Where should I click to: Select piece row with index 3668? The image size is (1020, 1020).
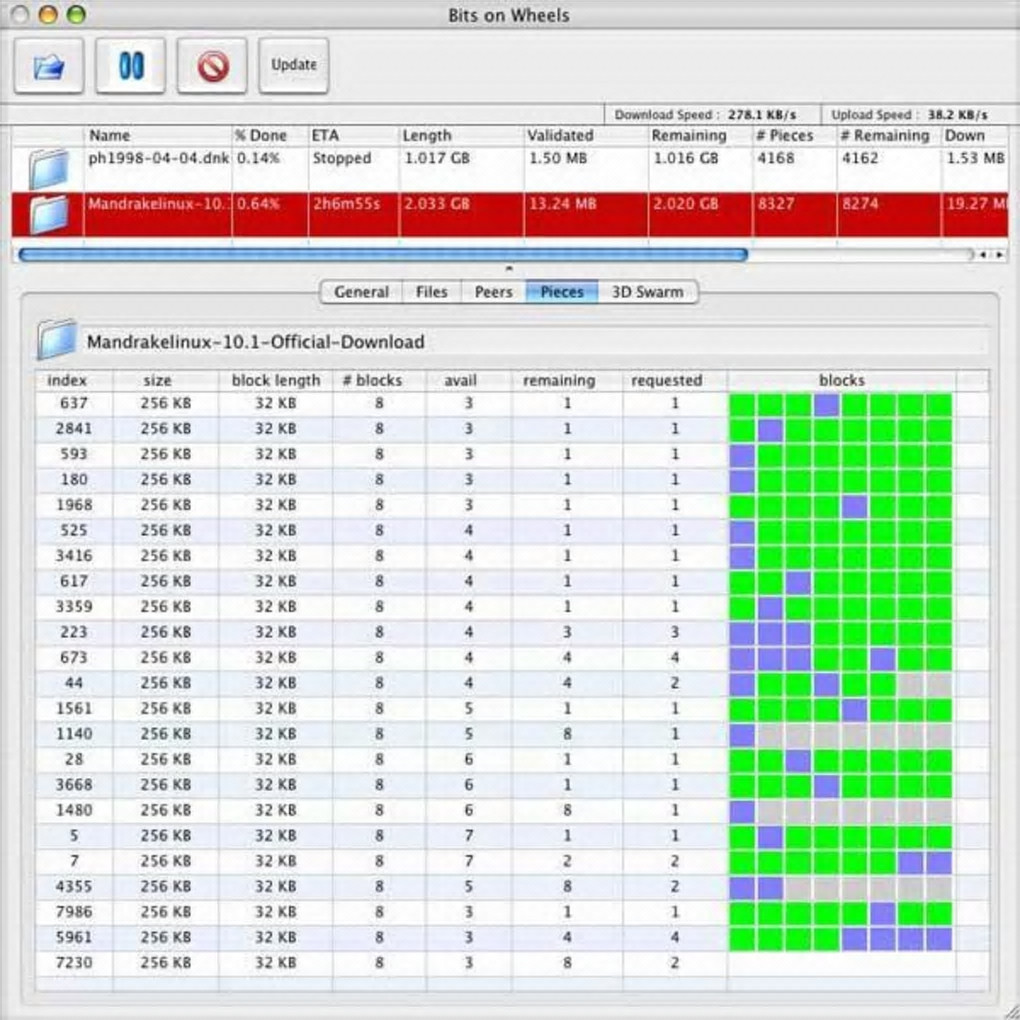(512, 785)
